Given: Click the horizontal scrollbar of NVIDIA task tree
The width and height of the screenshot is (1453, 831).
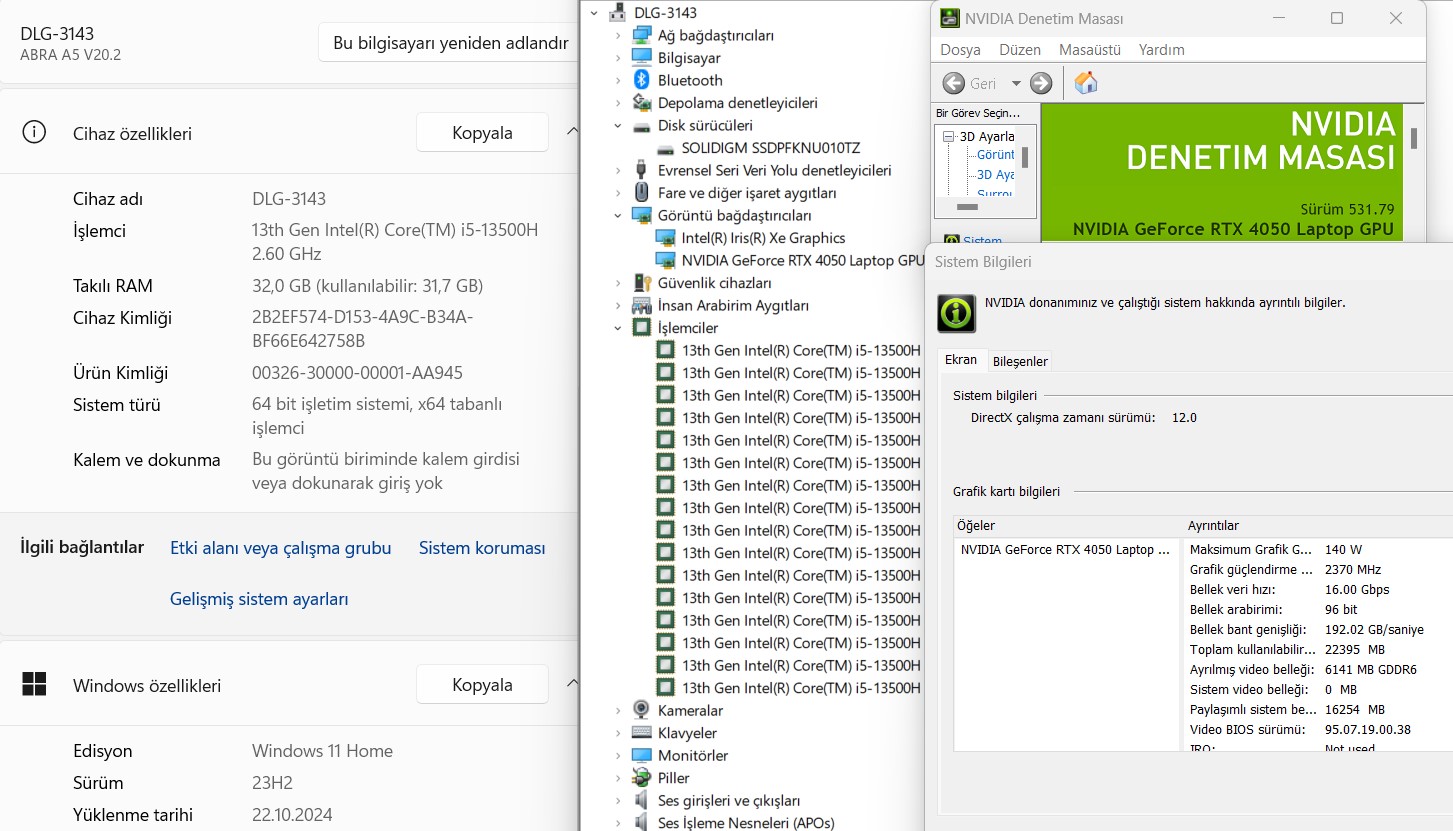Looking at the screenshot, I should (x=967, y=207).
